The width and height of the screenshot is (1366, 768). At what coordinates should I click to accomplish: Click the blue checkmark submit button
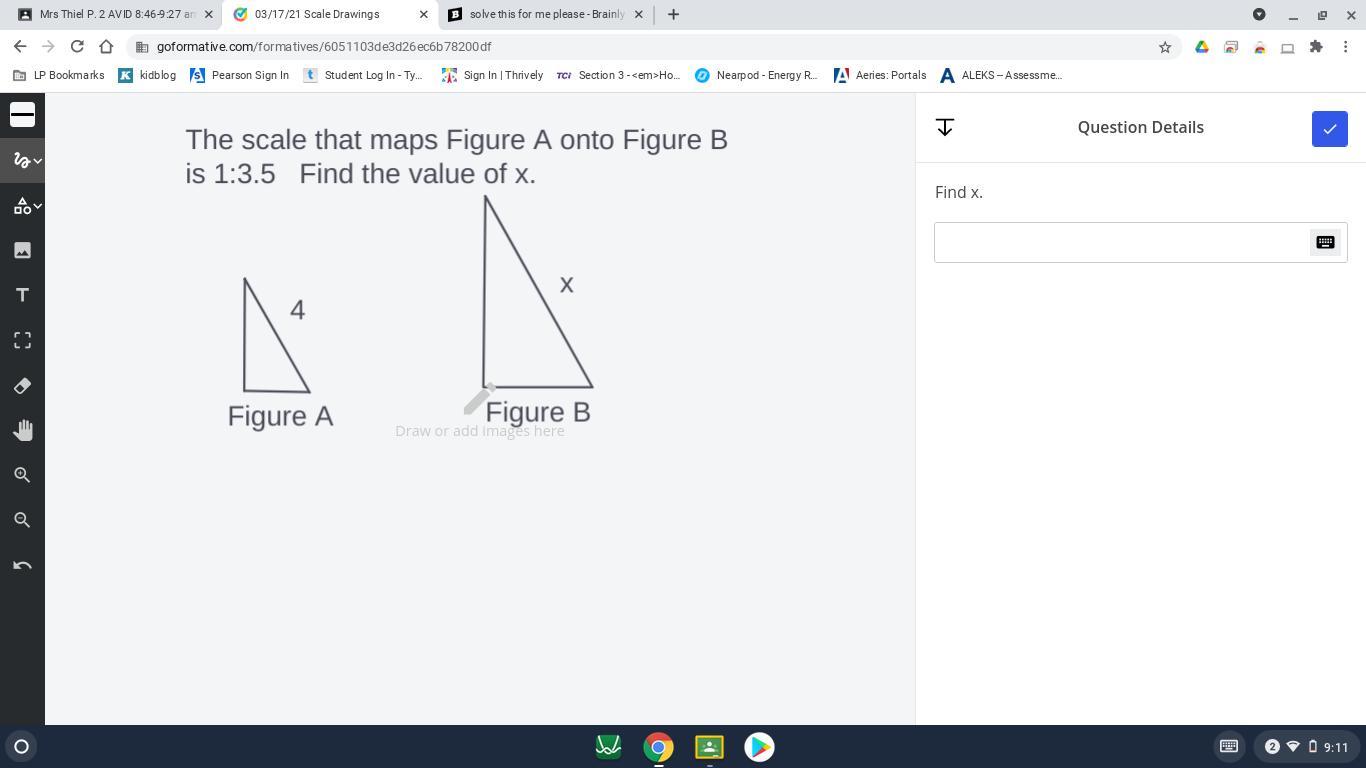tap(1329, 129)
